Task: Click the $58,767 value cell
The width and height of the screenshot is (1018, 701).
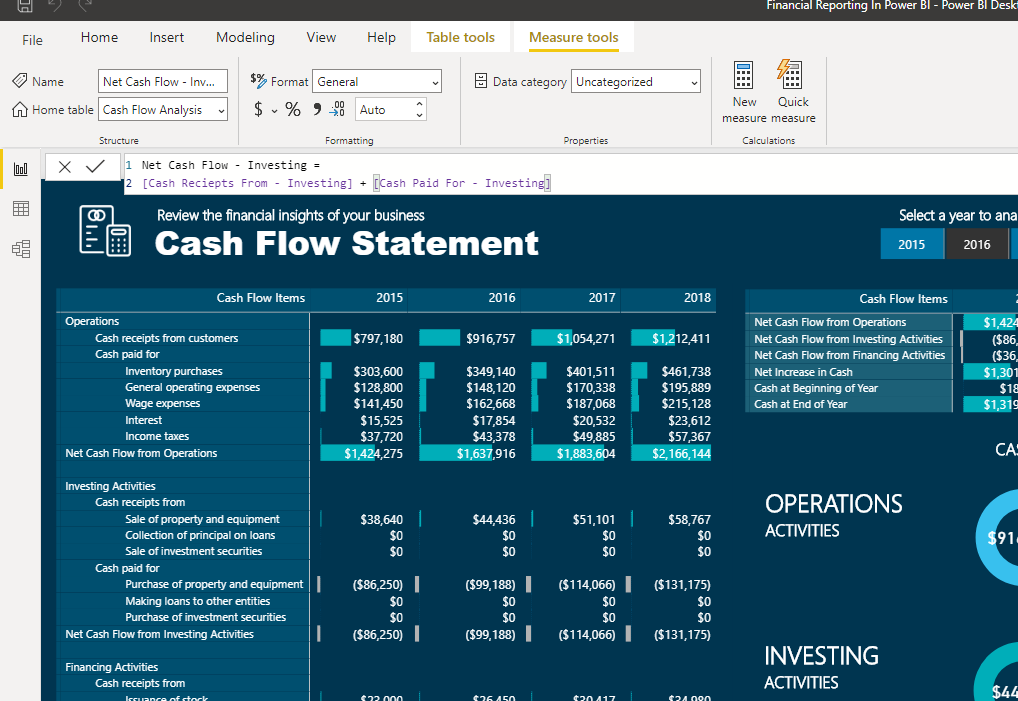Action: pyautogui.click(x=689, y=520)
